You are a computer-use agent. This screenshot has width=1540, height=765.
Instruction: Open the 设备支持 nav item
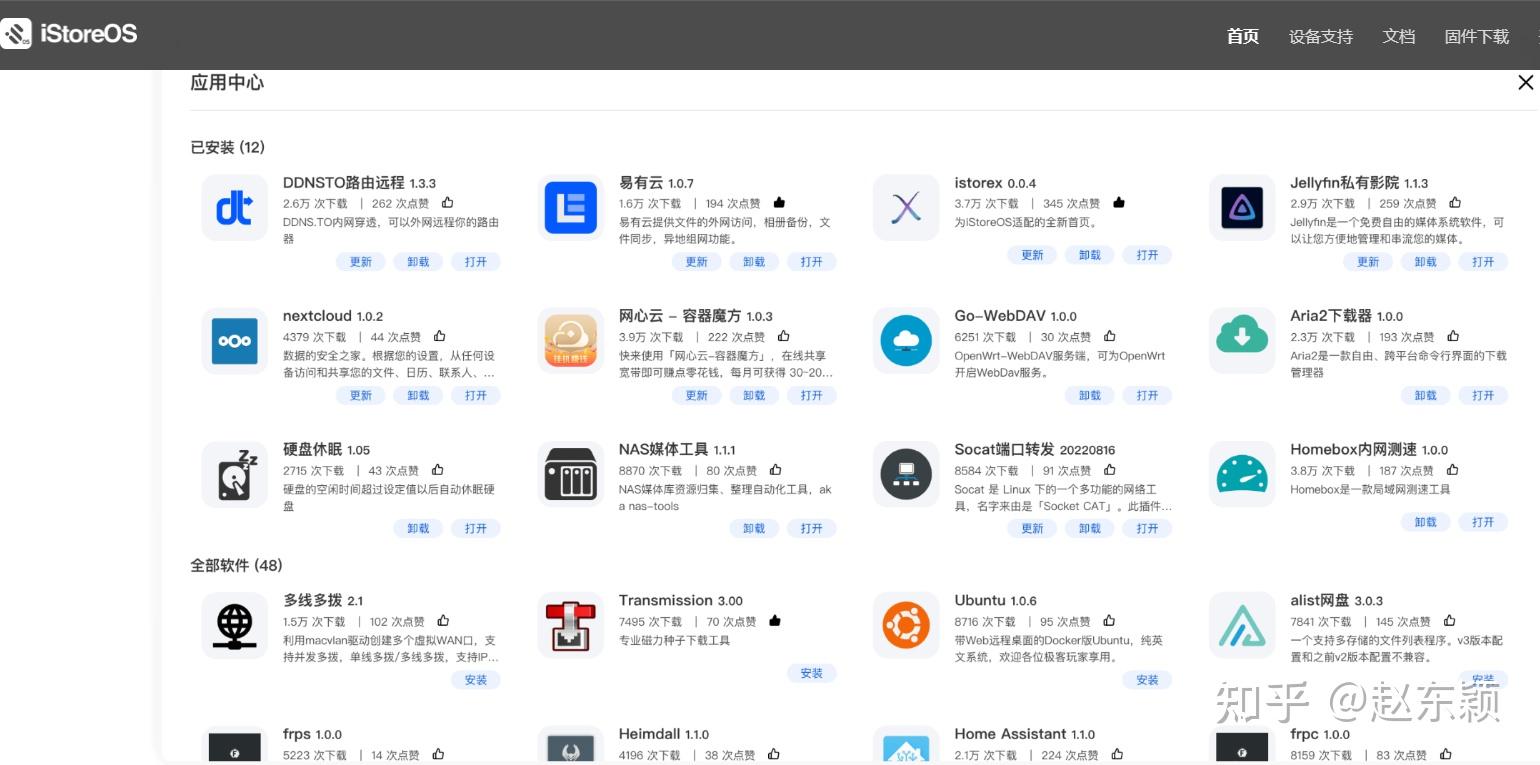(1321, 37)
